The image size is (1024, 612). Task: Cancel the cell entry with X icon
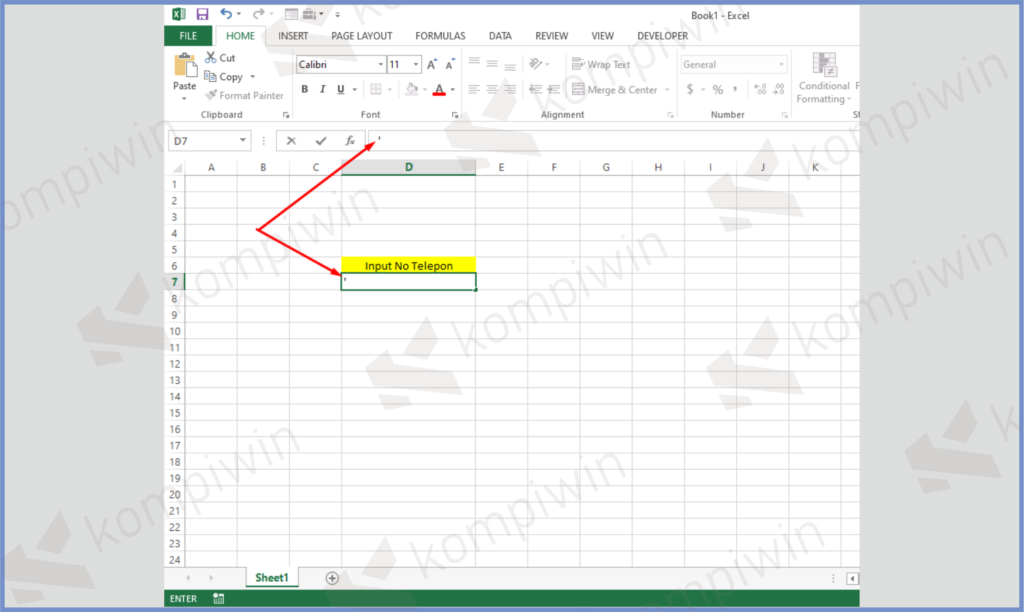click(291, 141)
